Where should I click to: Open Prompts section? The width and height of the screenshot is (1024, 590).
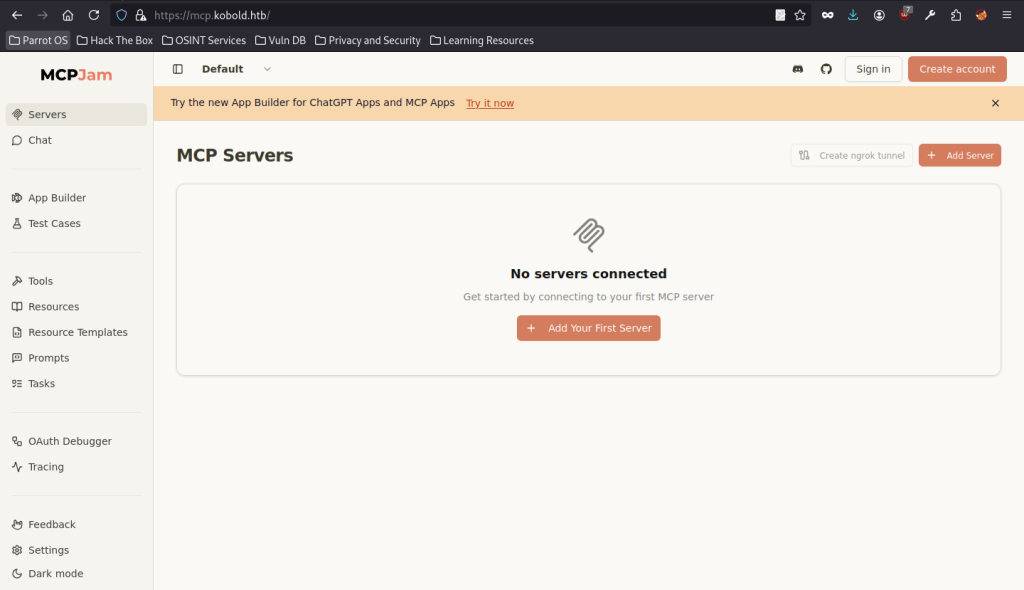pos(76,357)
